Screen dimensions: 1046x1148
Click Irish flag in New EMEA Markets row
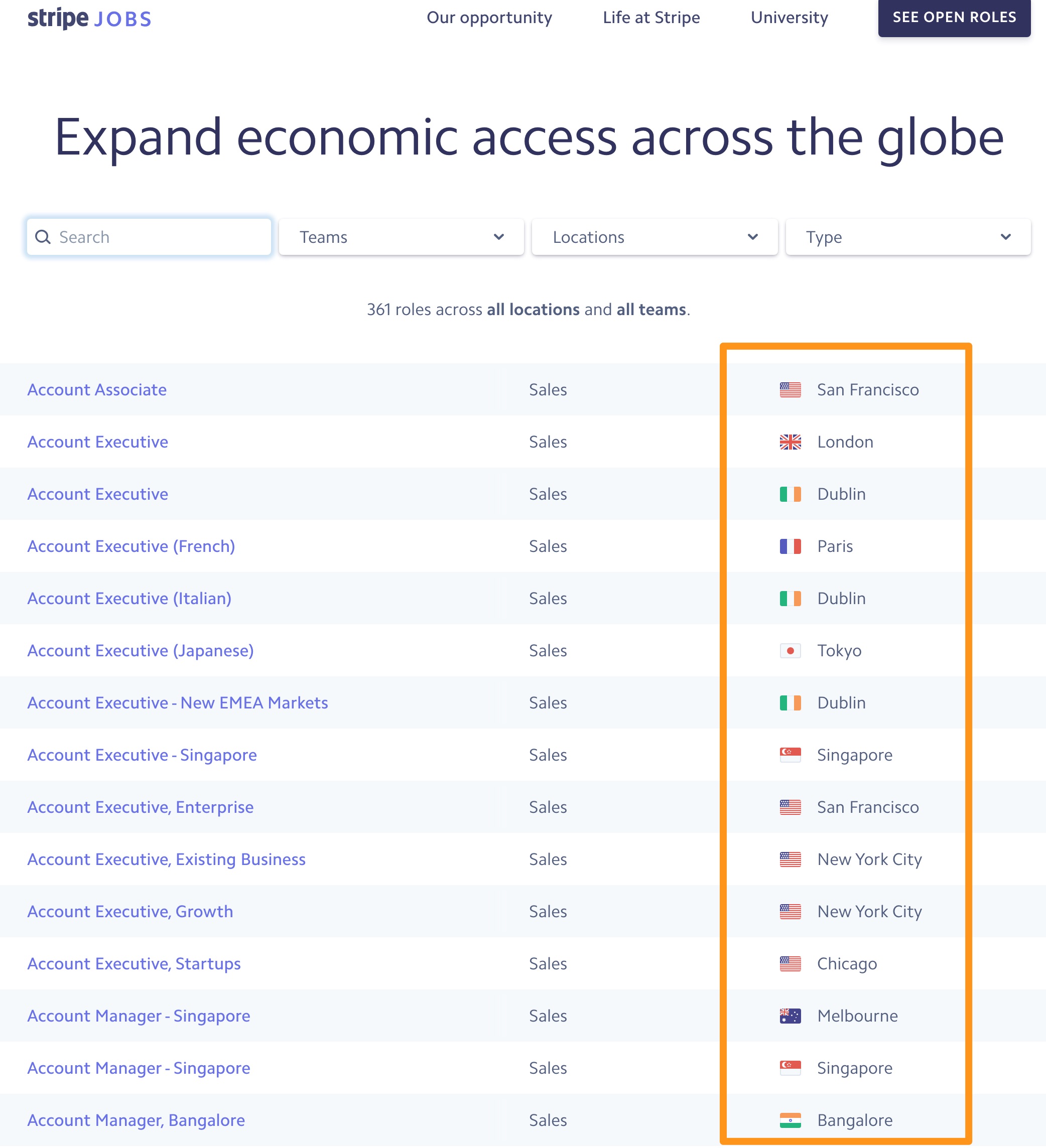790,702
